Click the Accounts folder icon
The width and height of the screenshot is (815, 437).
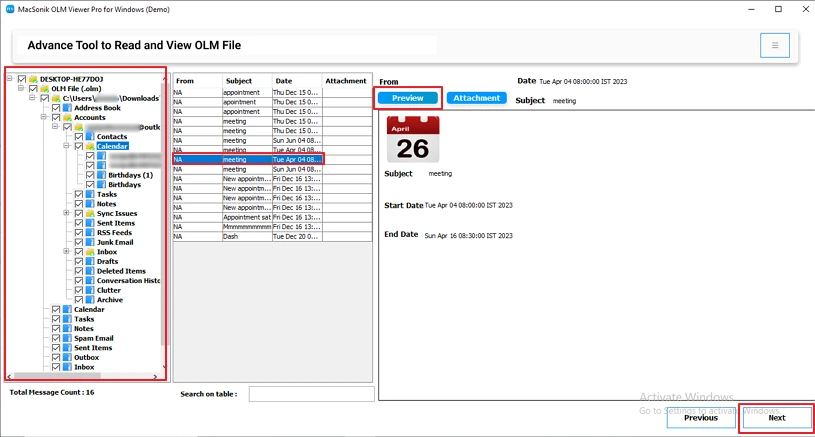(x=68, y=117)
